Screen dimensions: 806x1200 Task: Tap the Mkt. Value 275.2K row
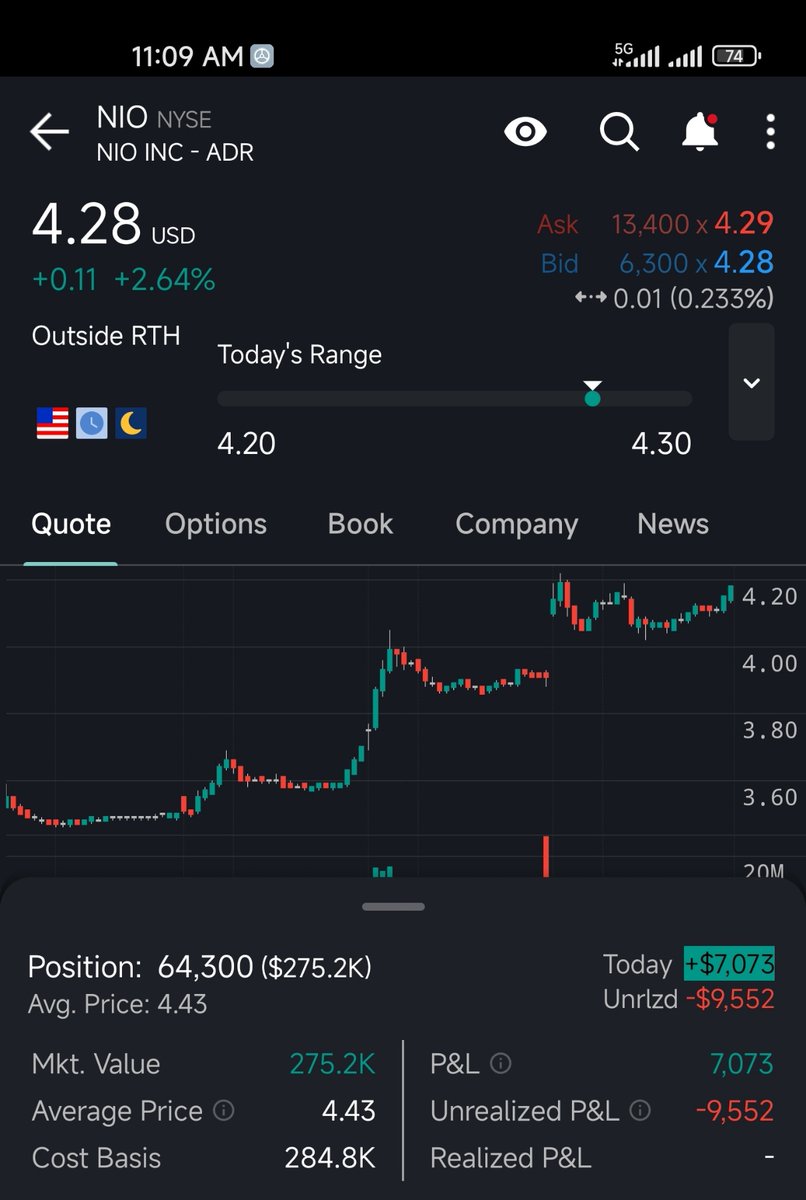click(x=203, y=1064)
